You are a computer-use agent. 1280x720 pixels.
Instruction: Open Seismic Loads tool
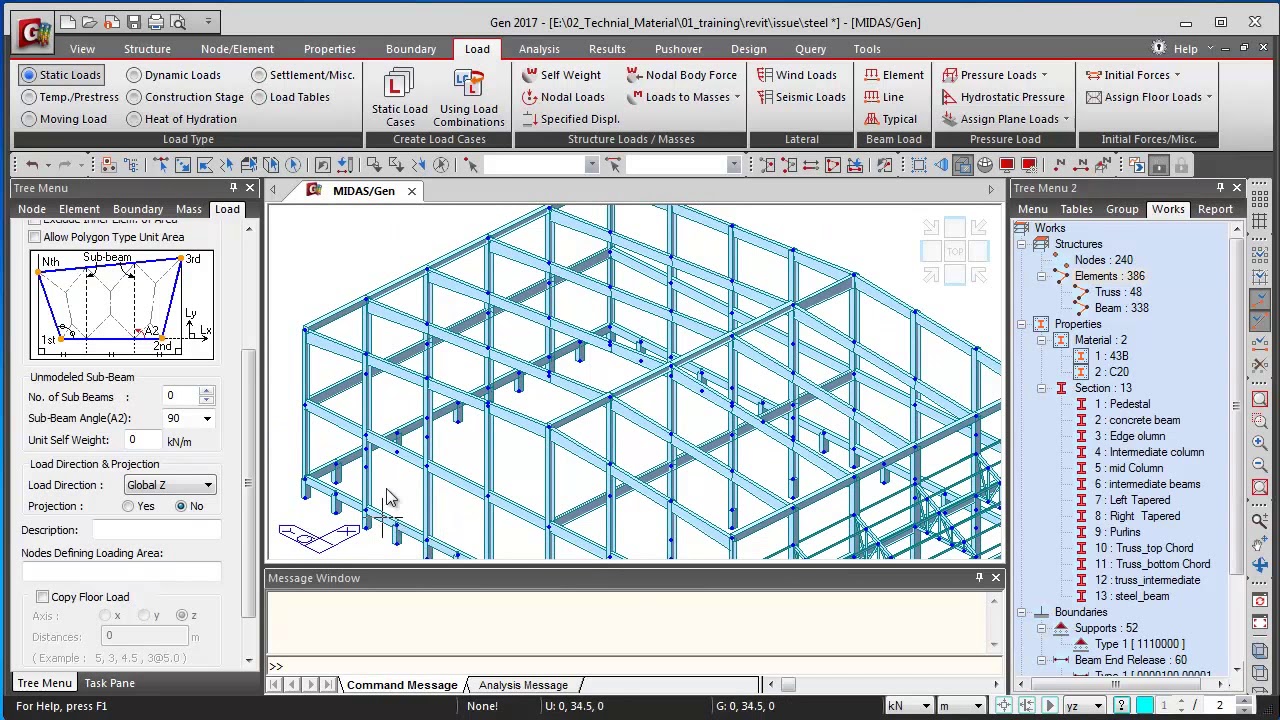(801, 97)
